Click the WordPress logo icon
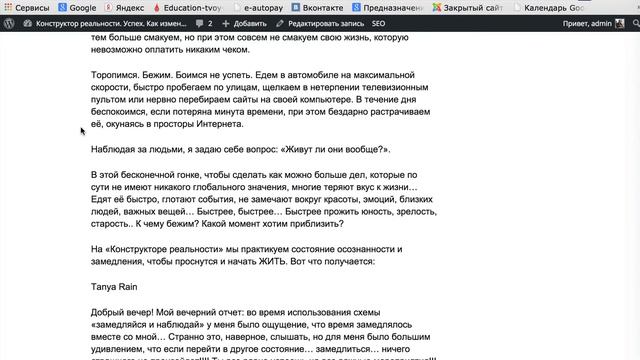This screenshot has height=360, width=640. point(9,24)
